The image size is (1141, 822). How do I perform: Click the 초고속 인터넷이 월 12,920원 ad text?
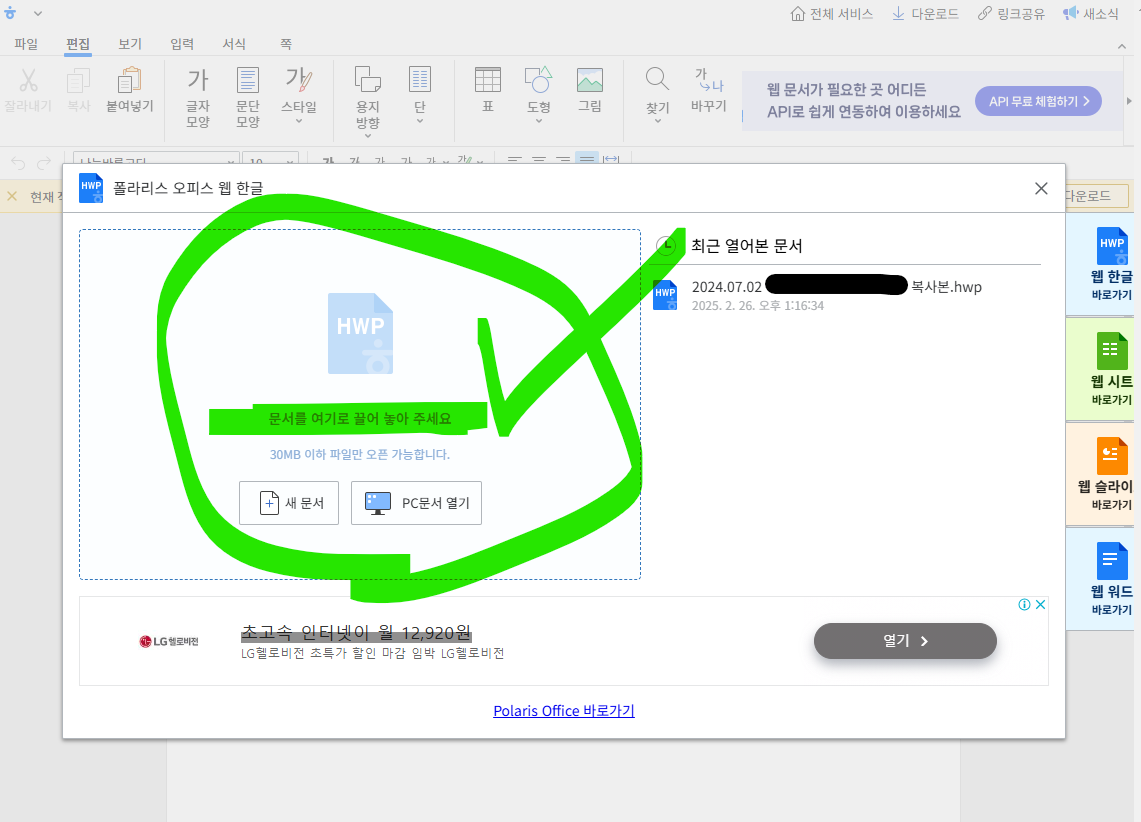pyautogui.click(x=357, y=633)
